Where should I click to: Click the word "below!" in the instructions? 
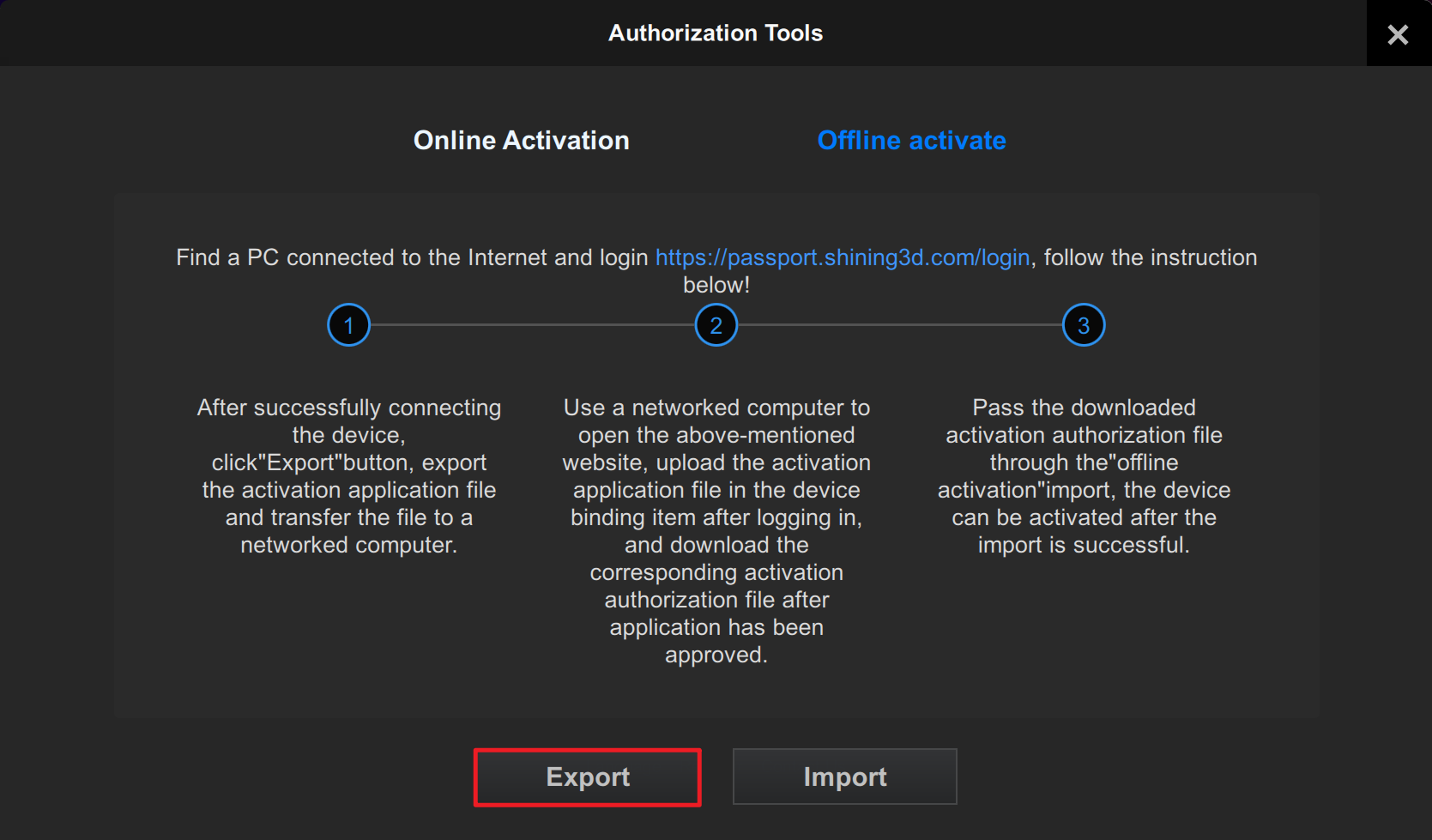click(x=716, y=285)
